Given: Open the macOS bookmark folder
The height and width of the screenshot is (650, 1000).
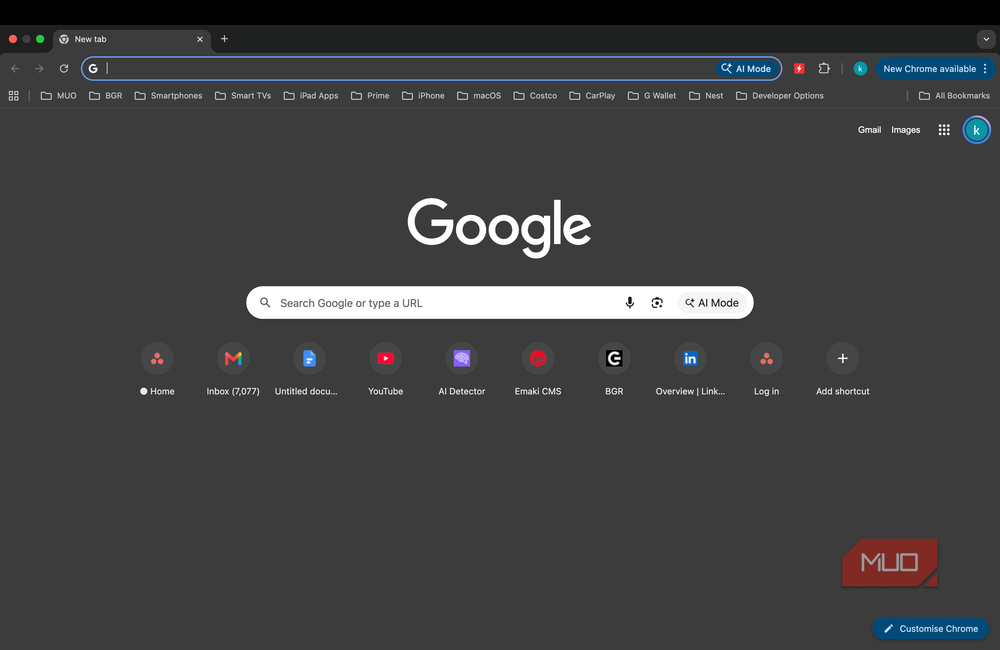Looking at the screenshot, I should pos(479,96).
